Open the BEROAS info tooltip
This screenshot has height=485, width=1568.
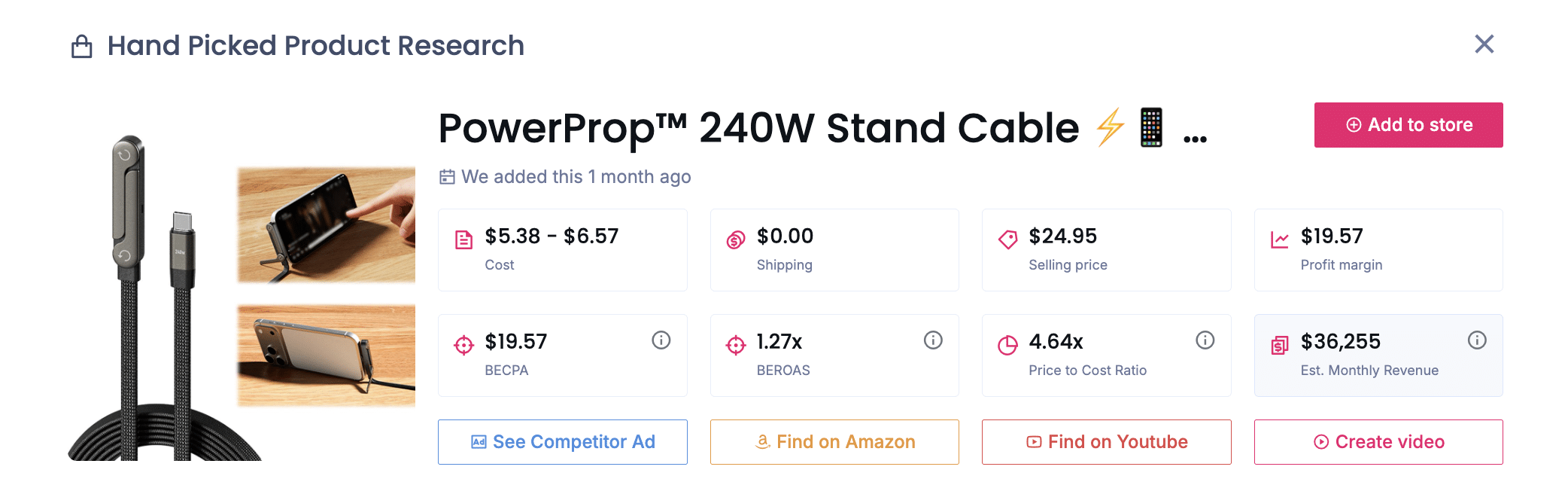click(932, 340)
